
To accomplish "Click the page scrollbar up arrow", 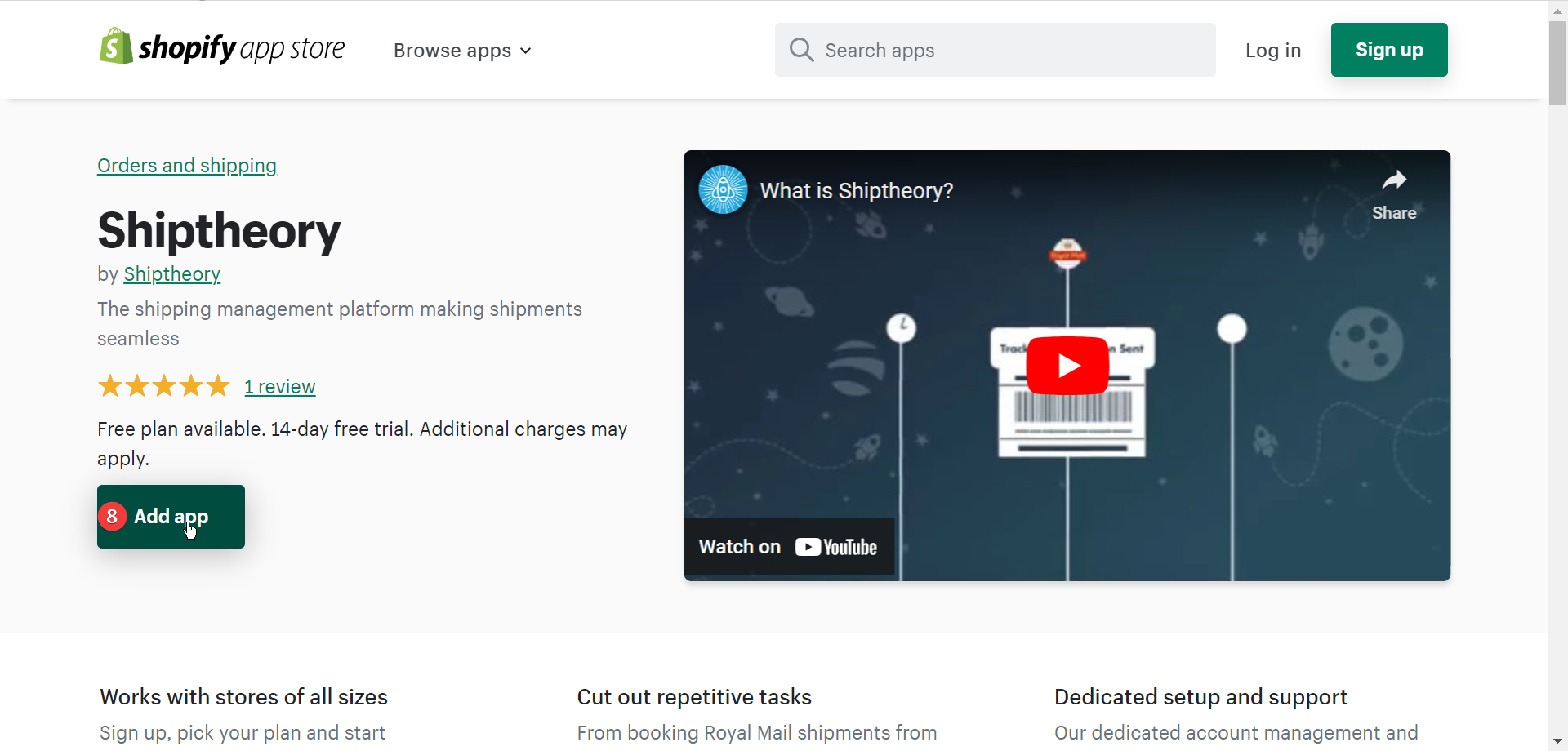I will 1557,10.
